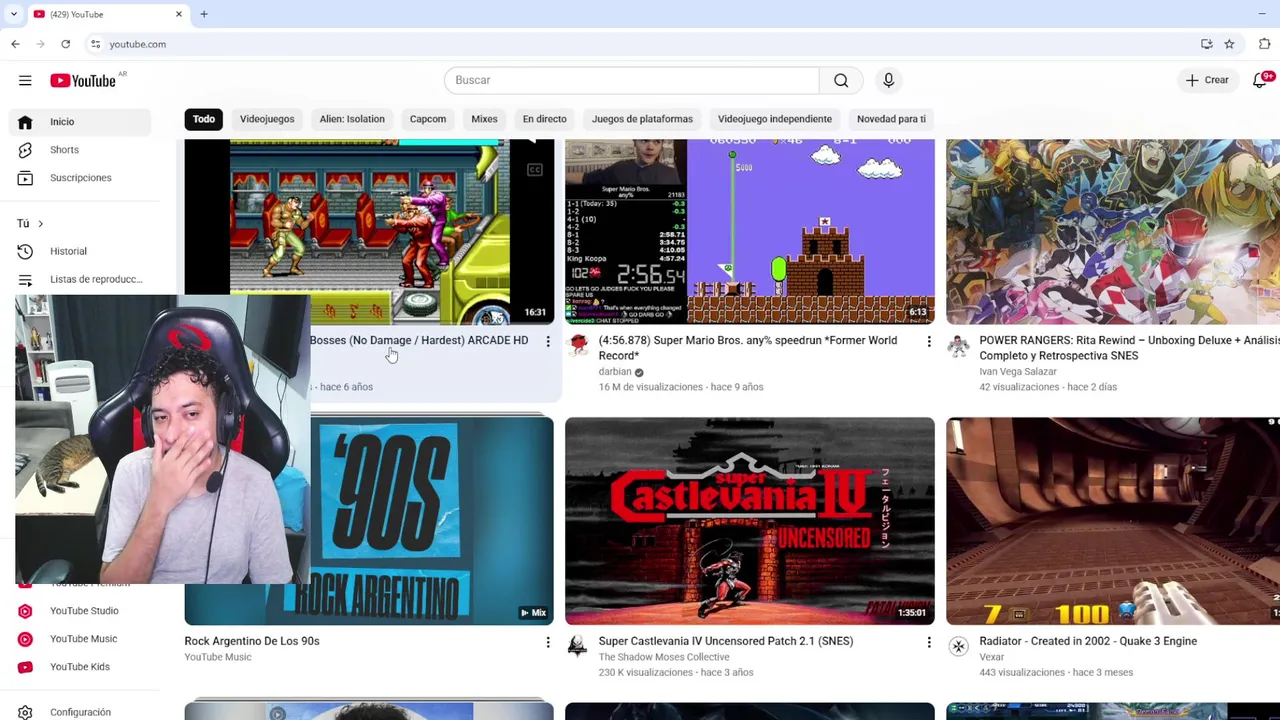Open YouTube Kids link
The width and height of the screenshot is (1280, 720).
[x=80, y=667]
